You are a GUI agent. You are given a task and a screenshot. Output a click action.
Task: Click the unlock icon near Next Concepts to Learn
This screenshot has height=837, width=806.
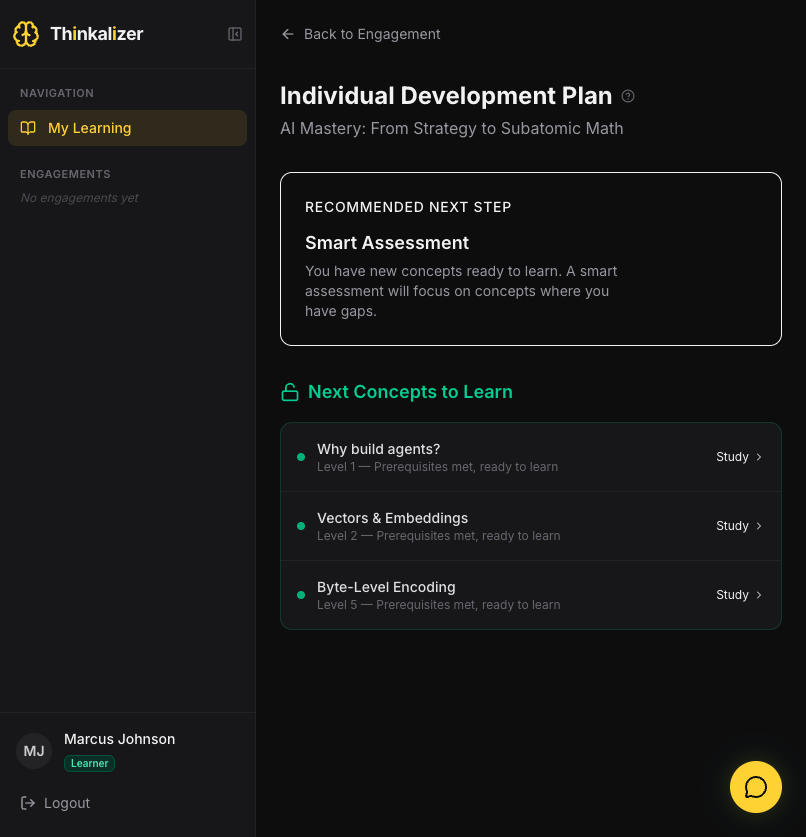(x=290, y=392)
